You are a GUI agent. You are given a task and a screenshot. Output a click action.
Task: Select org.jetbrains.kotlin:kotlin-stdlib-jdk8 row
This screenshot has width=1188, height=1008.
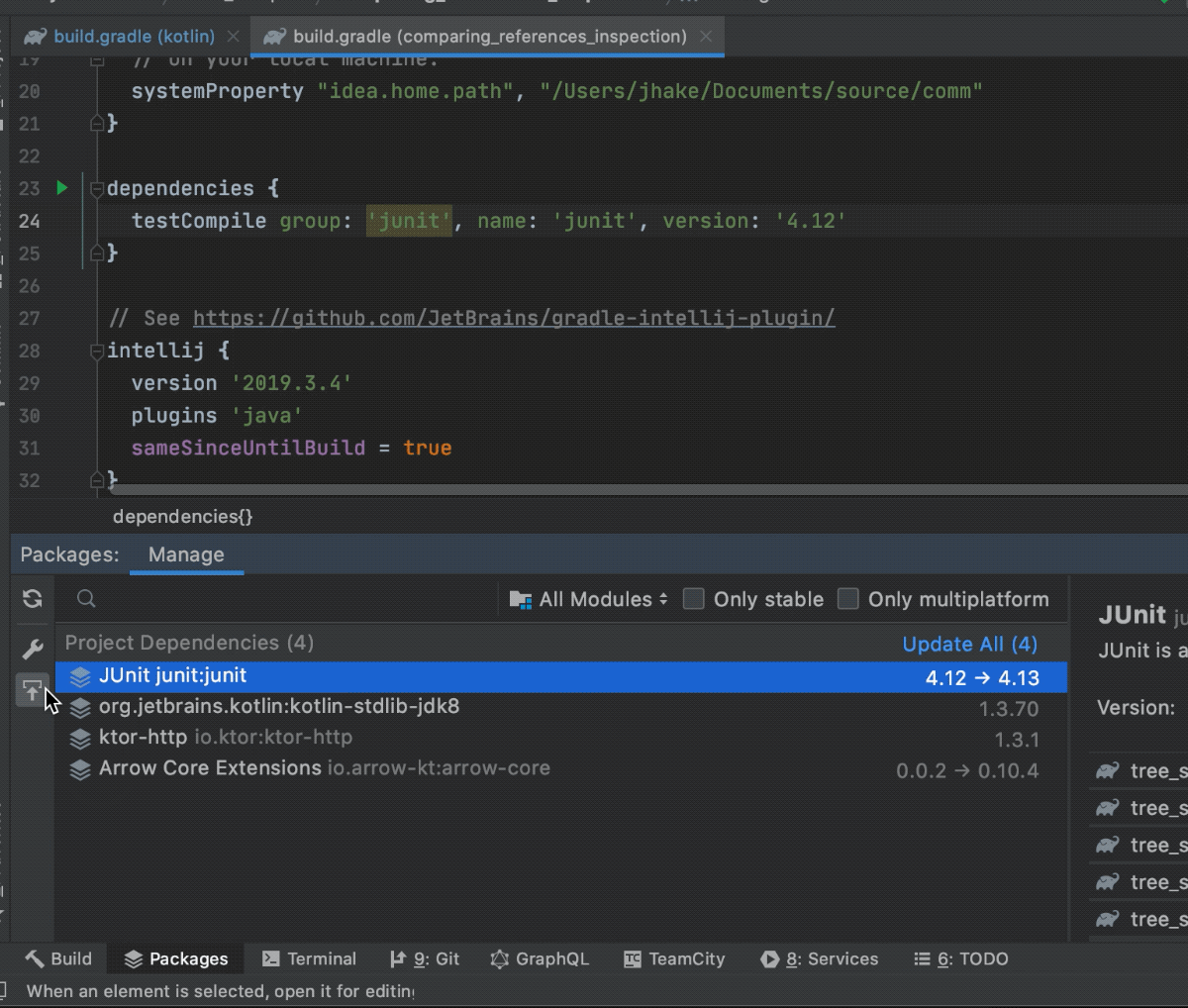point(561,708)
